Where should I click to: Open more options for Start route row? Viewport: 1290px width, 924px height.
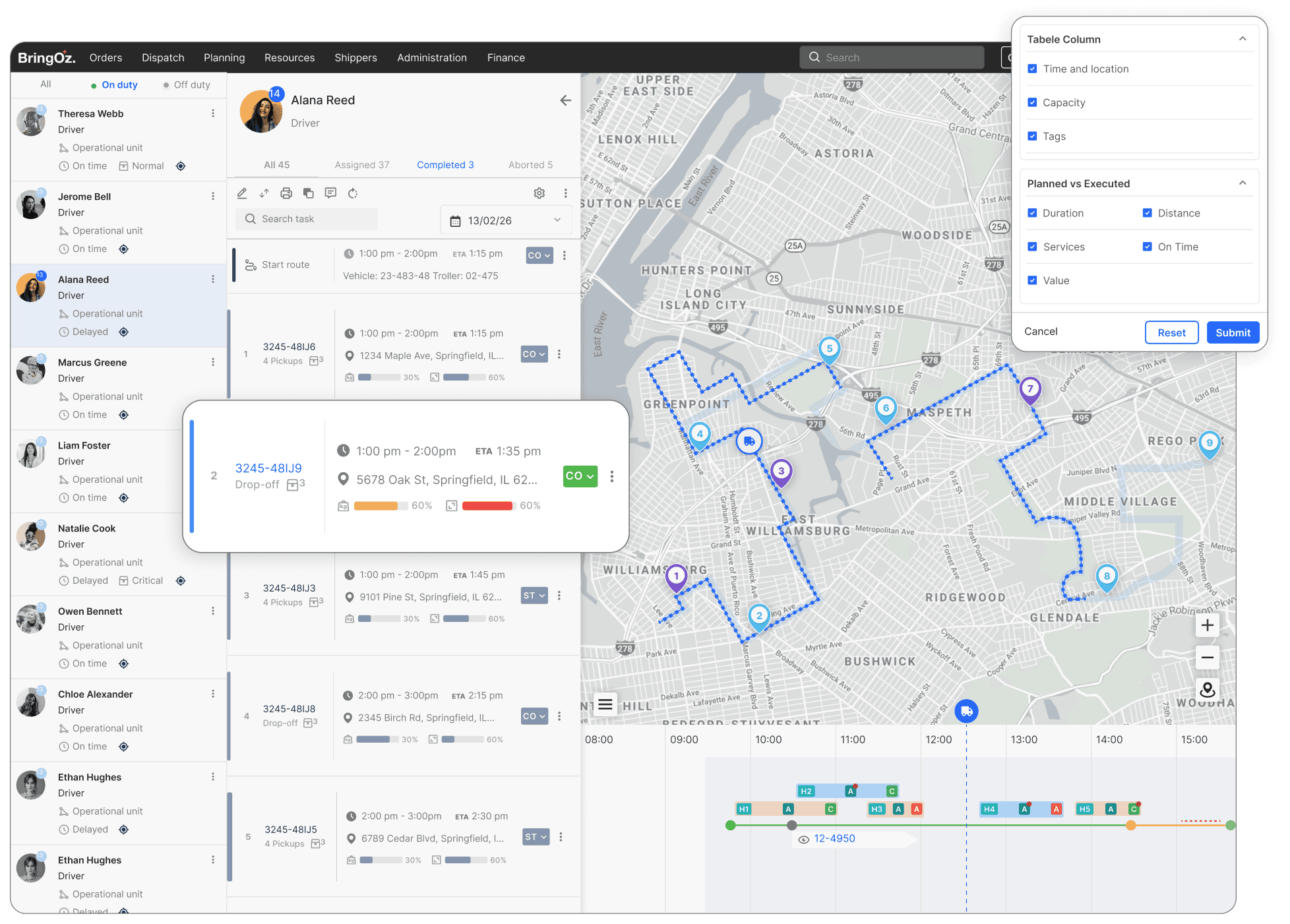(565, 255)
